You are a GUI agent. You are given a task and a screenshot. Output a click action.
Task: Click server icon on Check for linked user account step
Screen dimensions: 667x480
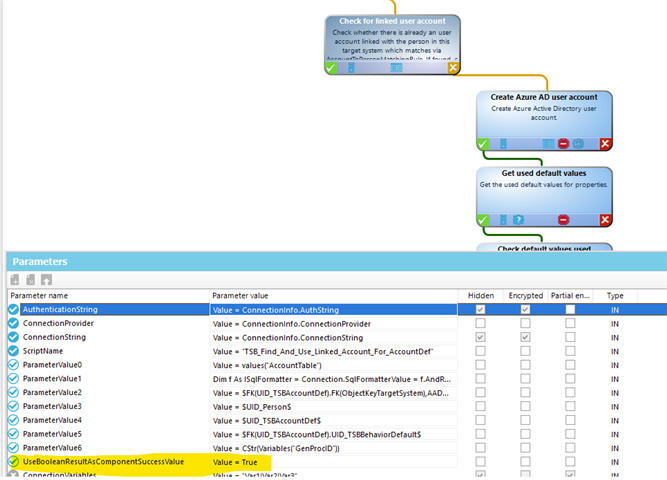coord(351,68)
